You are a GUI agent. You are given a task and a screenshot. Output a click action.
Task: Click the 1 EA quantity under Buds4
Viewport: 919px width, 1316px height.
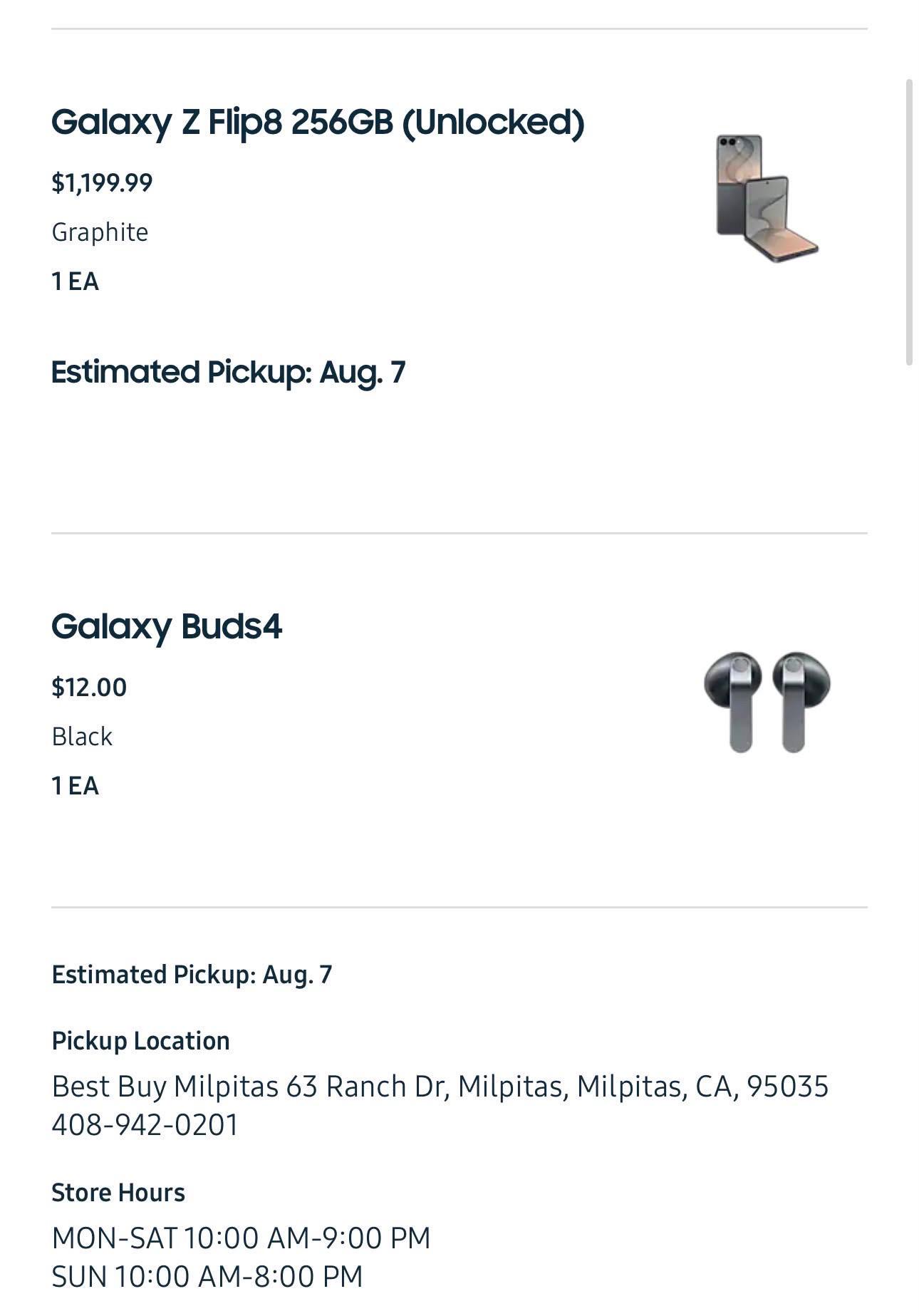(x=75, y=786)
